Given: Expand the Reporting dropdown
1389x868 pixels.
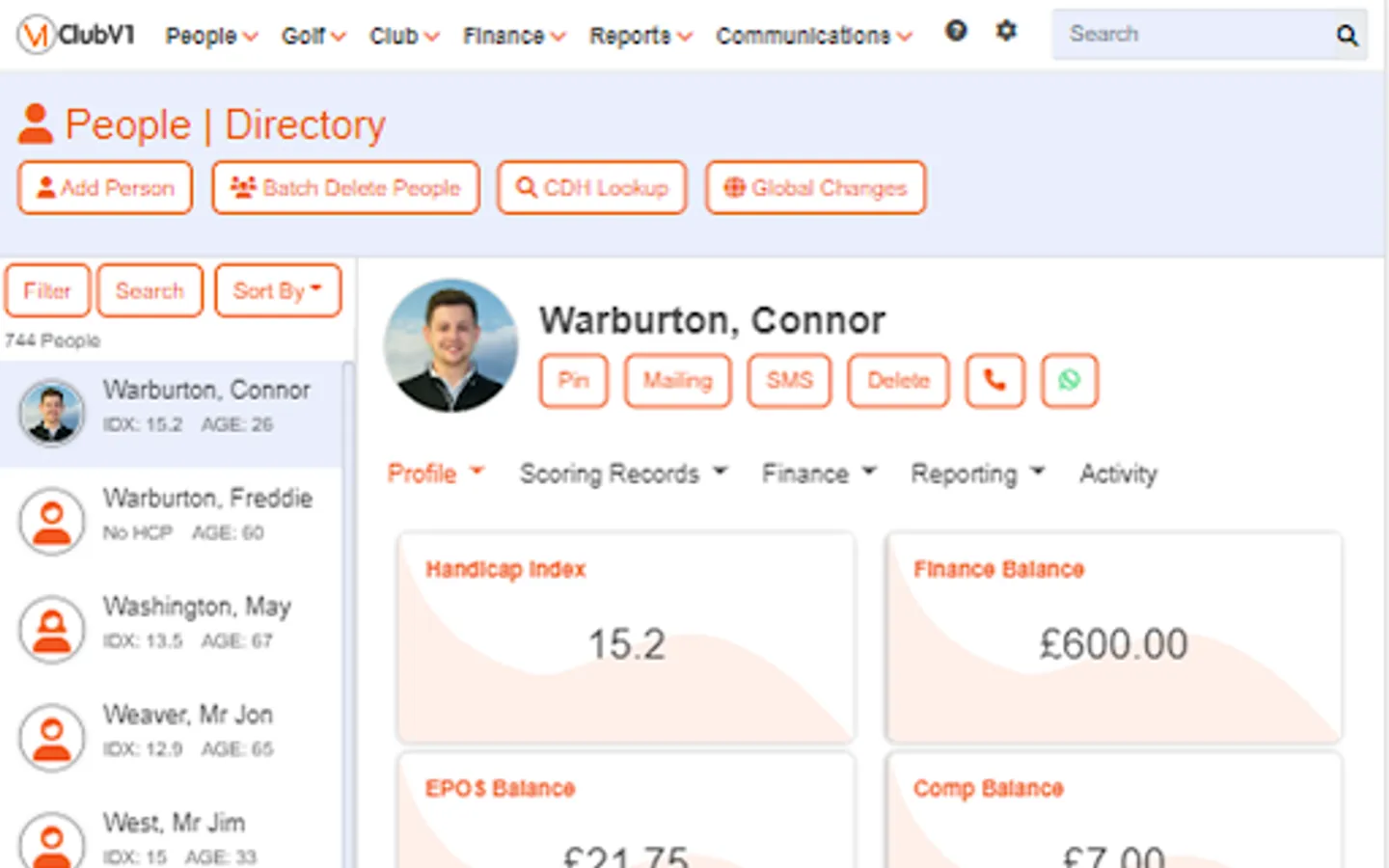Looking at the screenshot, I should point(978,474).
